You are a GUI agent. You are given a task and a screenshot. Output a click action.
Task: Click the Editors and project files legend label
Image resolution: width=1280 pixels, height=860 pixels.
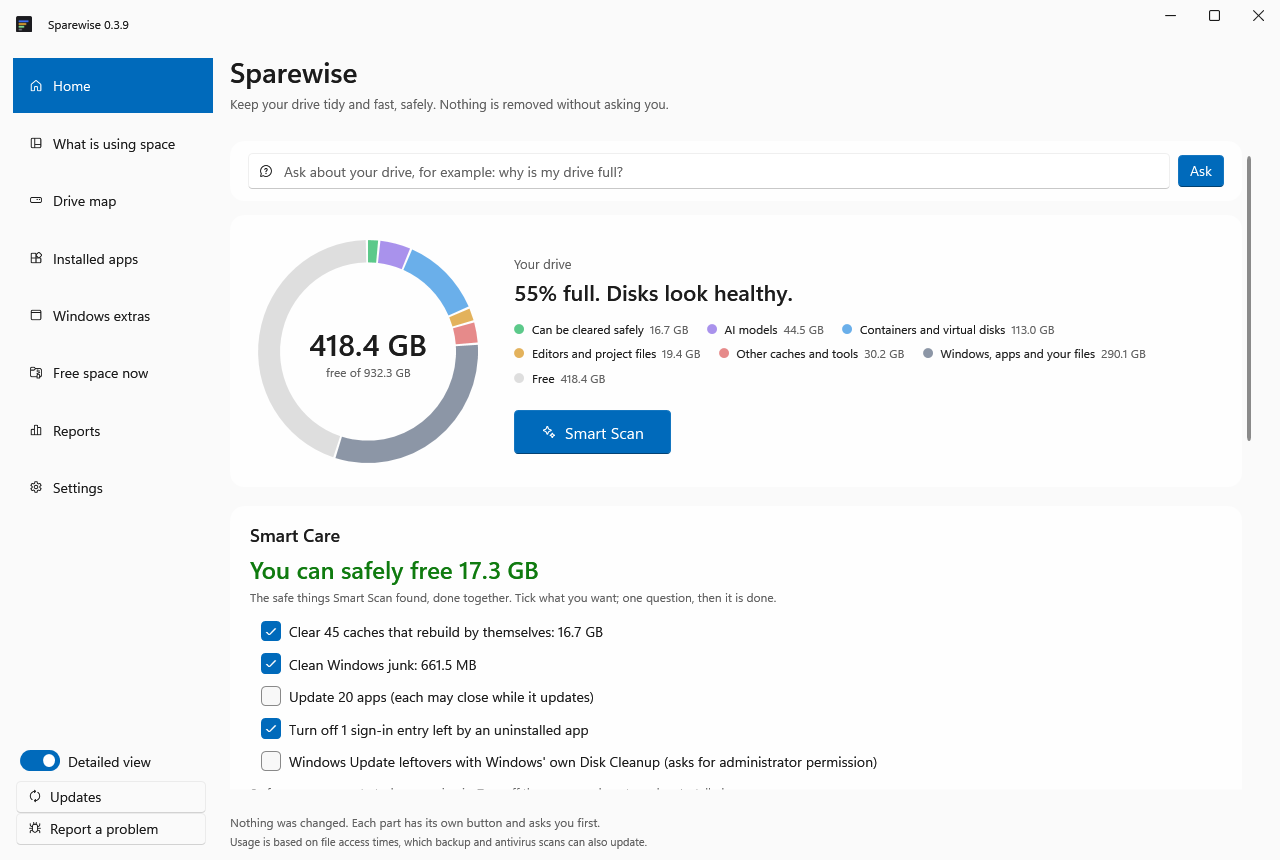594,354
